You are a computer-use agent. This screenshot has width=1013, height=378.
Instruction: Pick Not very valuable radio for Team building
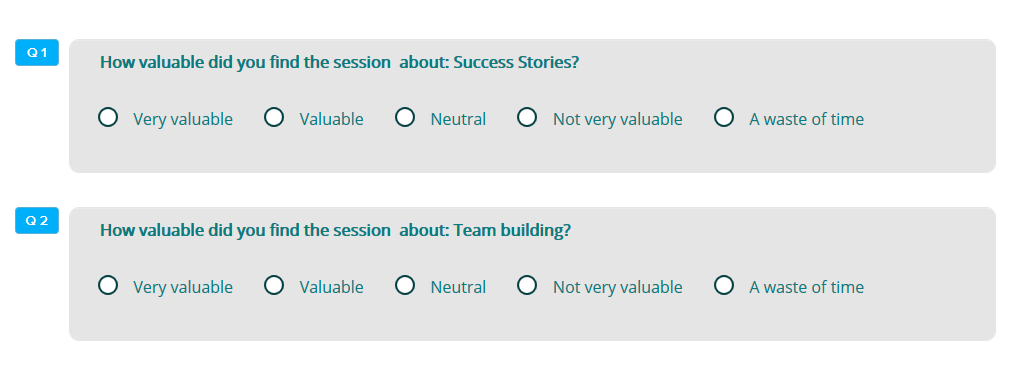point(527,285)
